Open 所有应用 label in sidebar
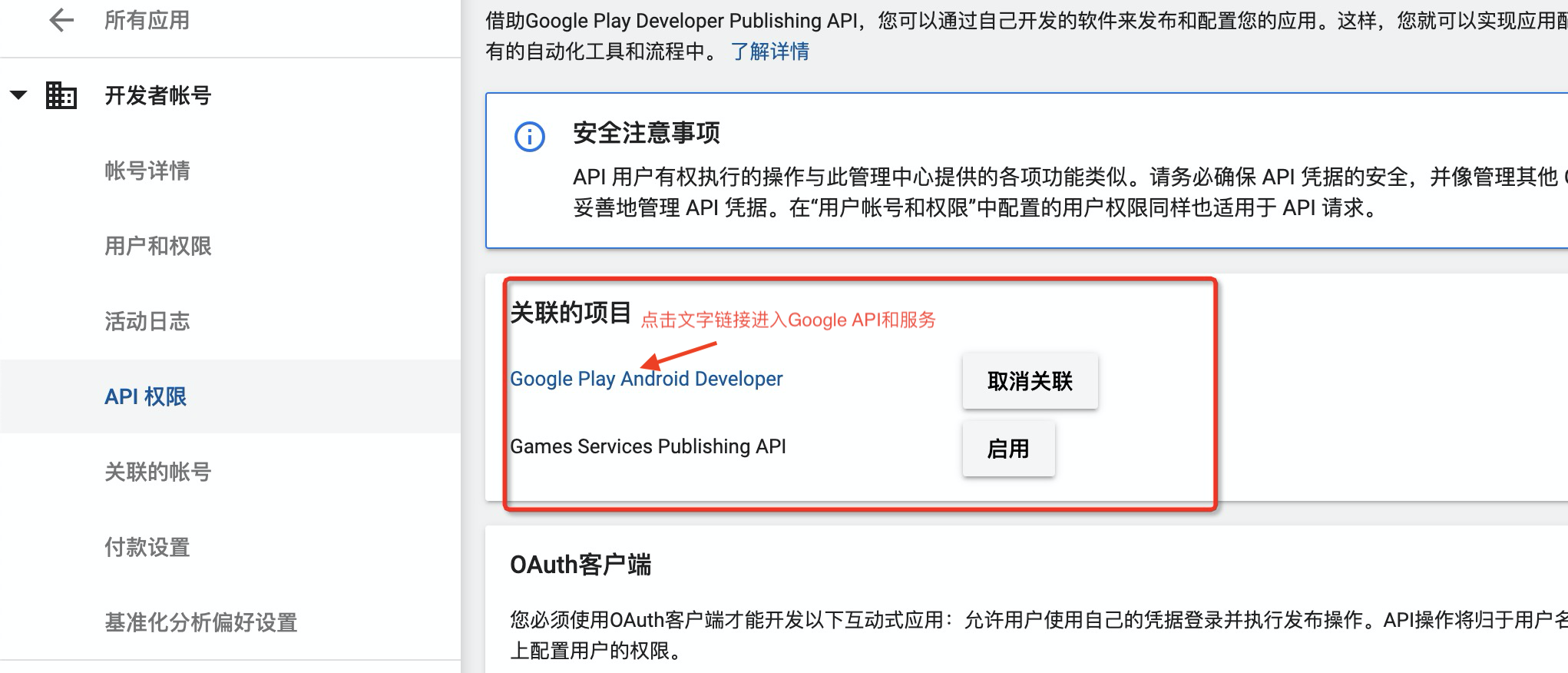1568x673 pixels. coord(147,20)
